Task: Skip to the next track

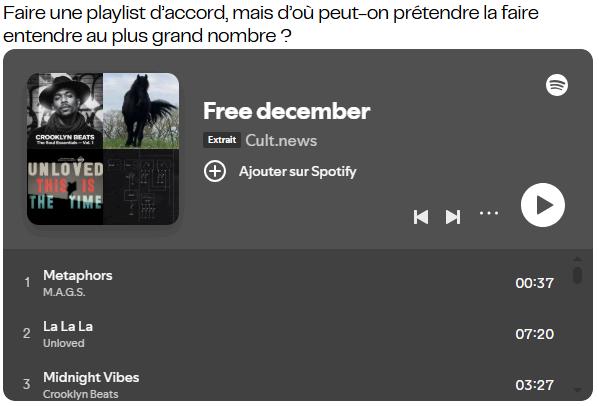Action: click(x=453, y=217)
